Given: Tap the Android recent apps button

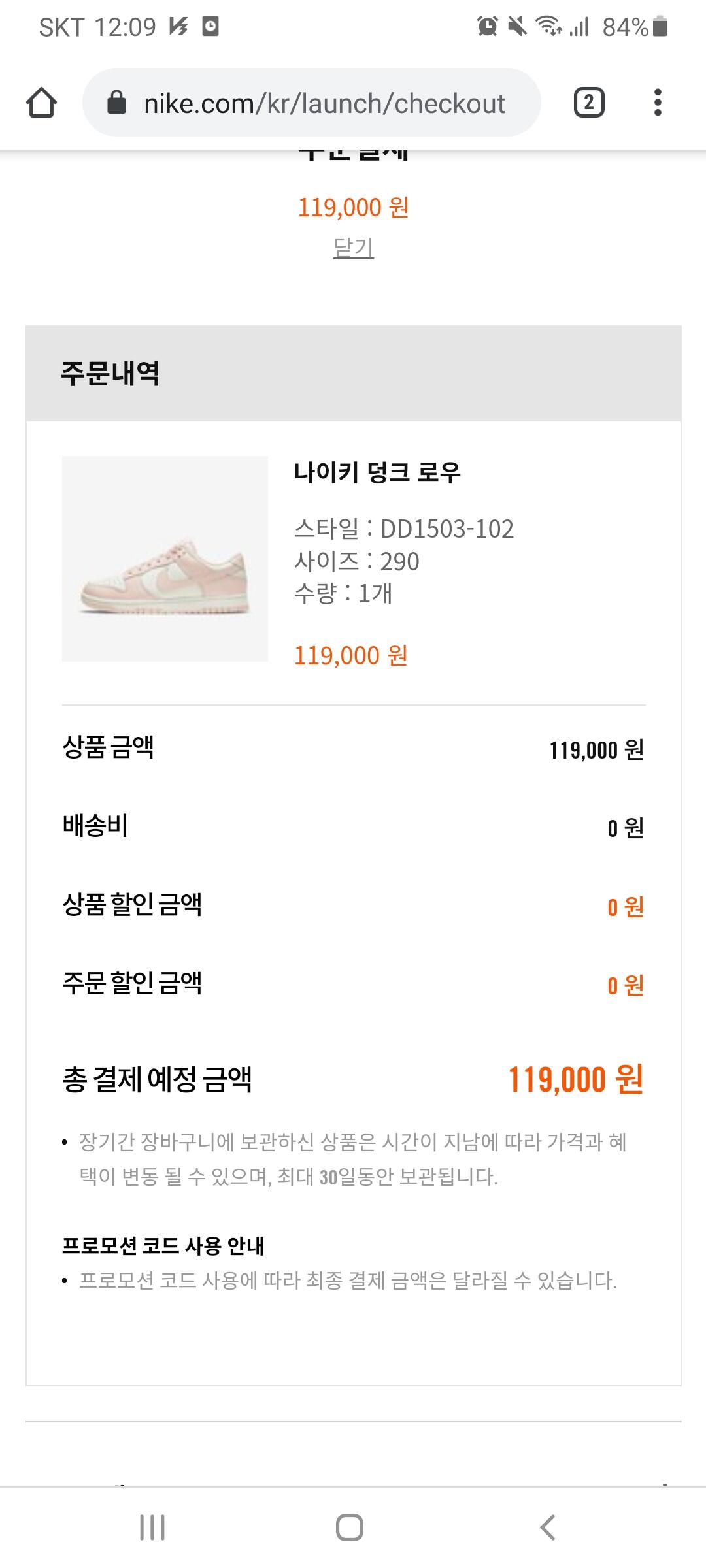Looking at the screenshot, I should click(152, 1527).
